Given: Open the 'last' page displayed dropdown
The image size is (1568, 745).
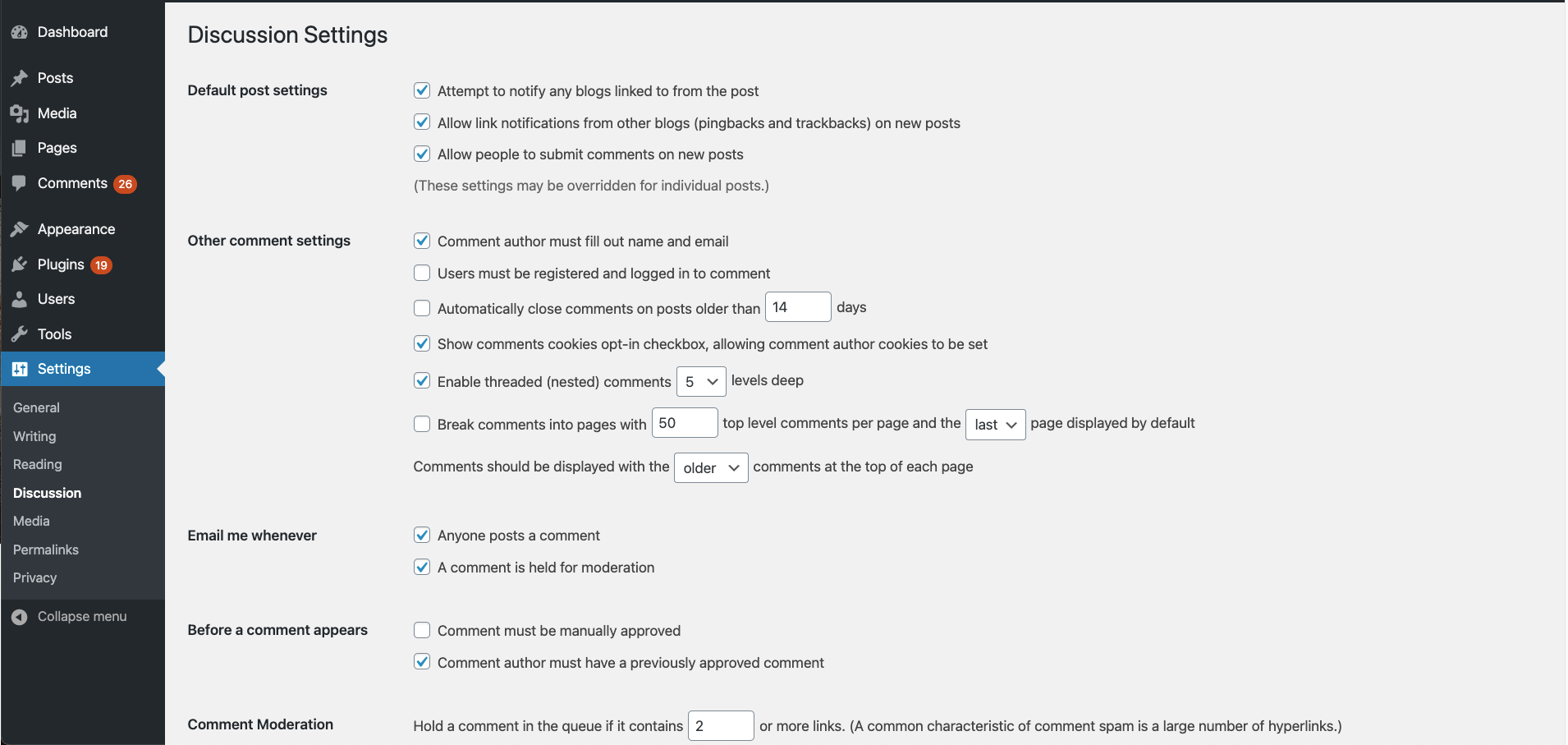Looking at the screenshot, I should (994, 425).
